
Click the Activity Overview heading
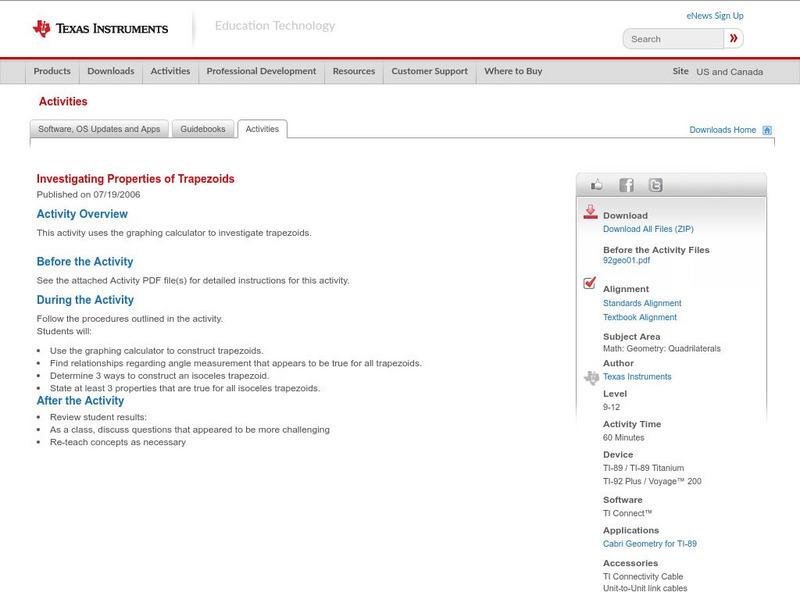[82, 214]
